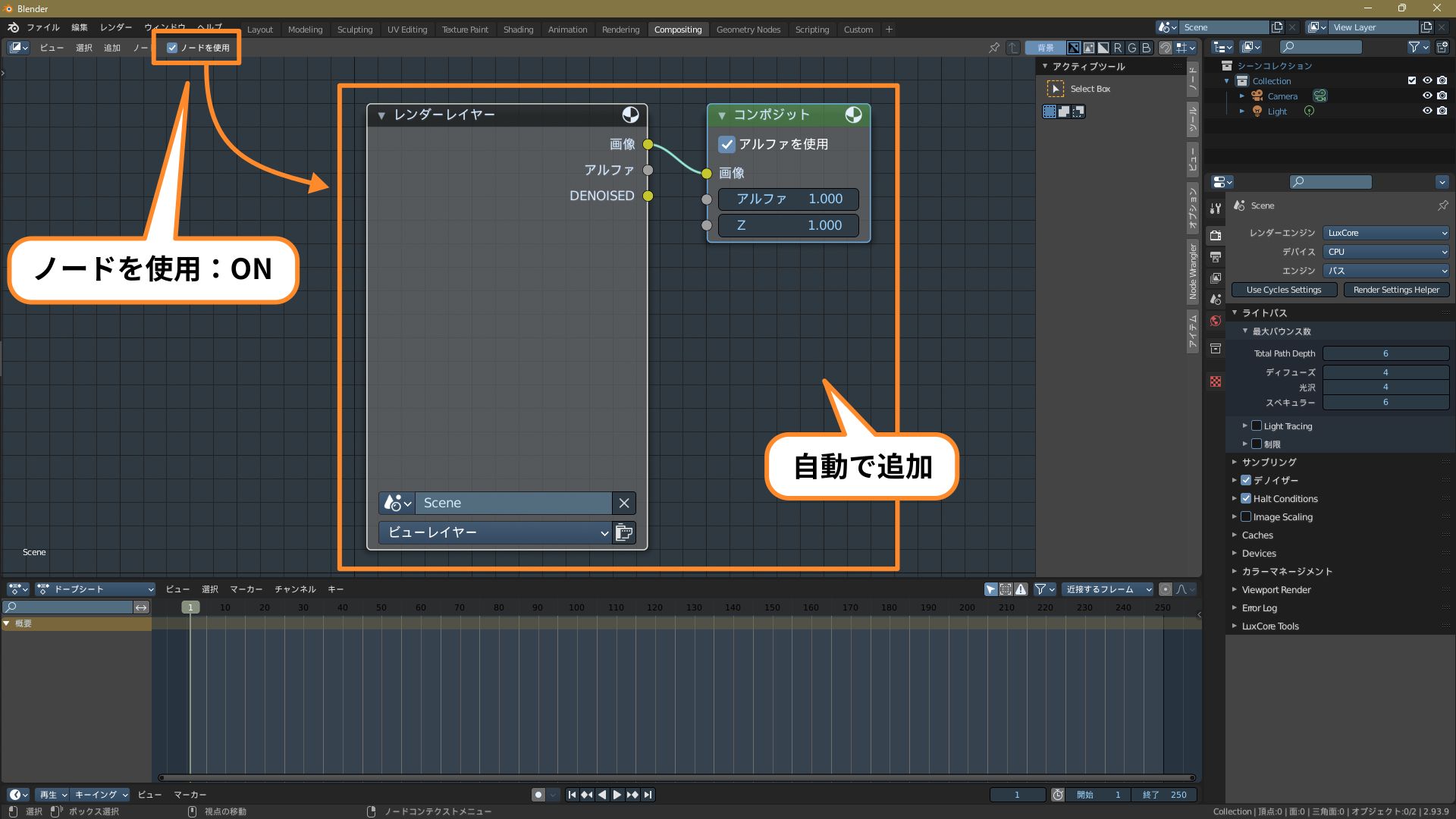Open the ビューレイヤー dropdown on the node
Viewport: 1456px width, 819px height.
point(496,532)
